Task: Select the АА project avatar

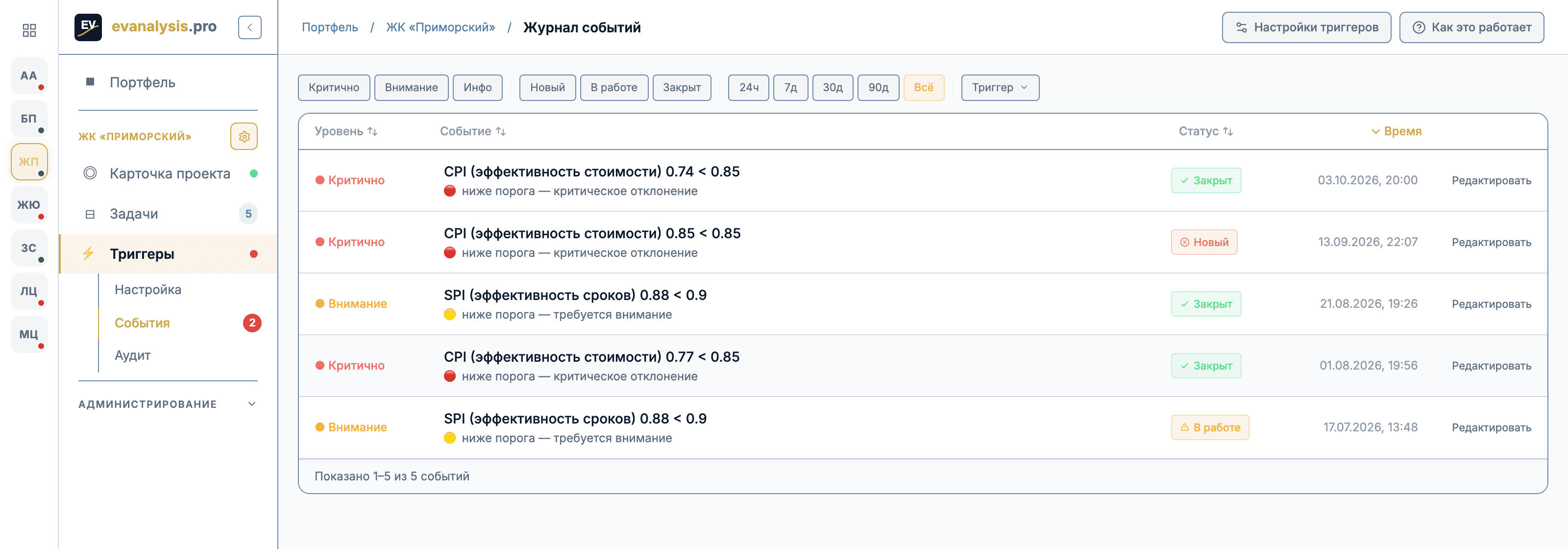Action: click(29, 75)
